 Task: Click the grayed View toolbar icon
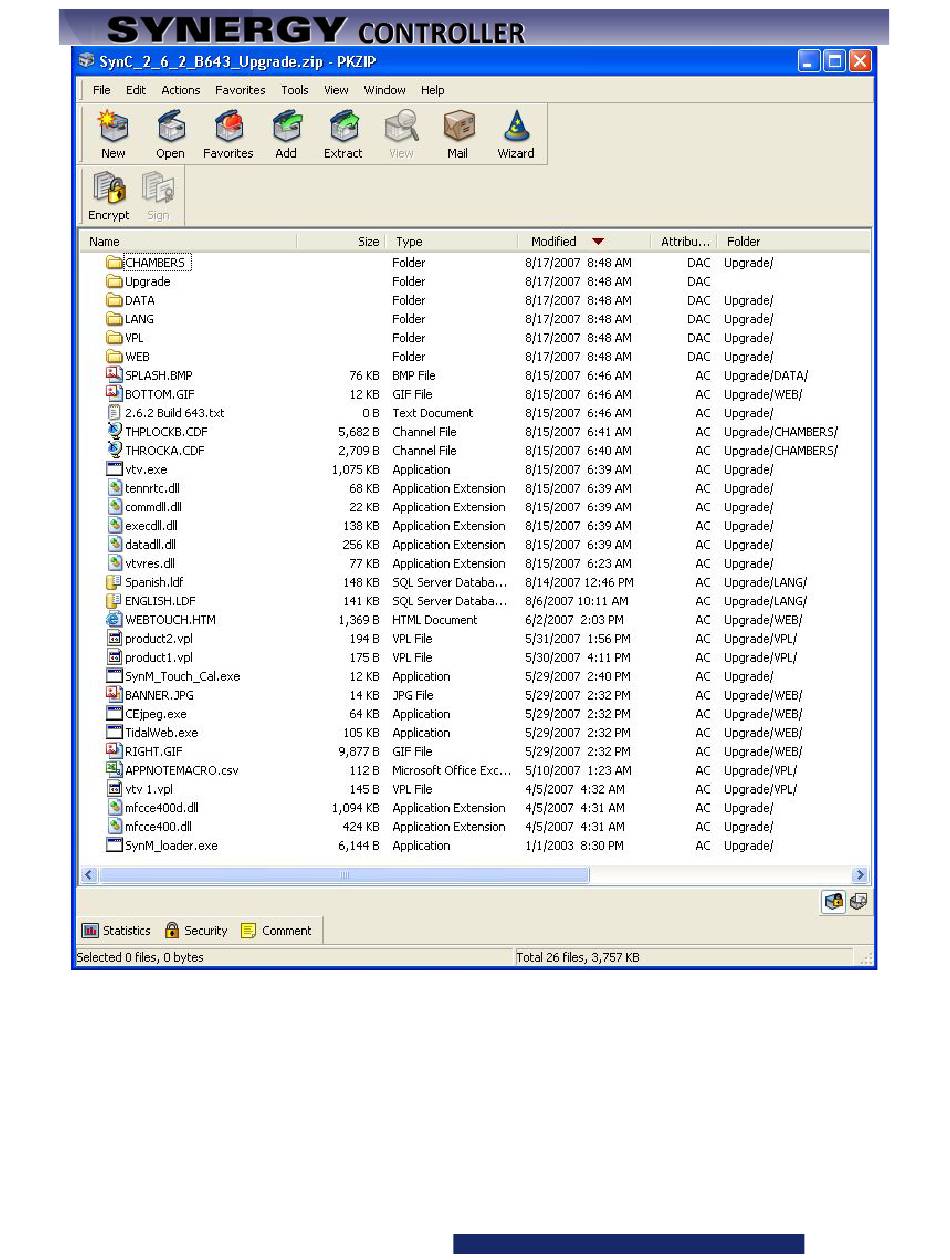(401, 127)
